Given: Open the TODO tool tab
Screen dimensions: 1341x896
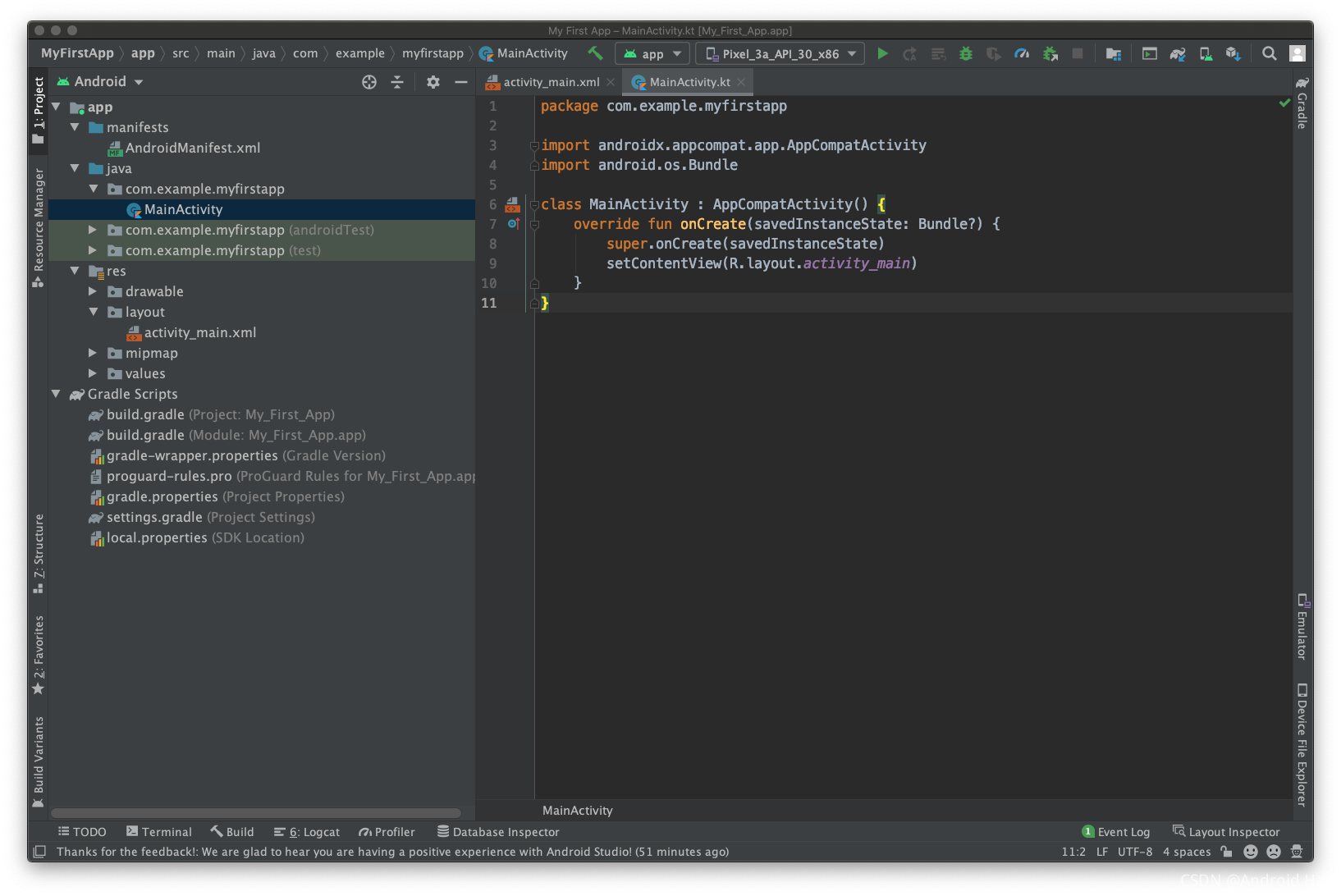Looking at the screenshot, I should pos(82,832).
